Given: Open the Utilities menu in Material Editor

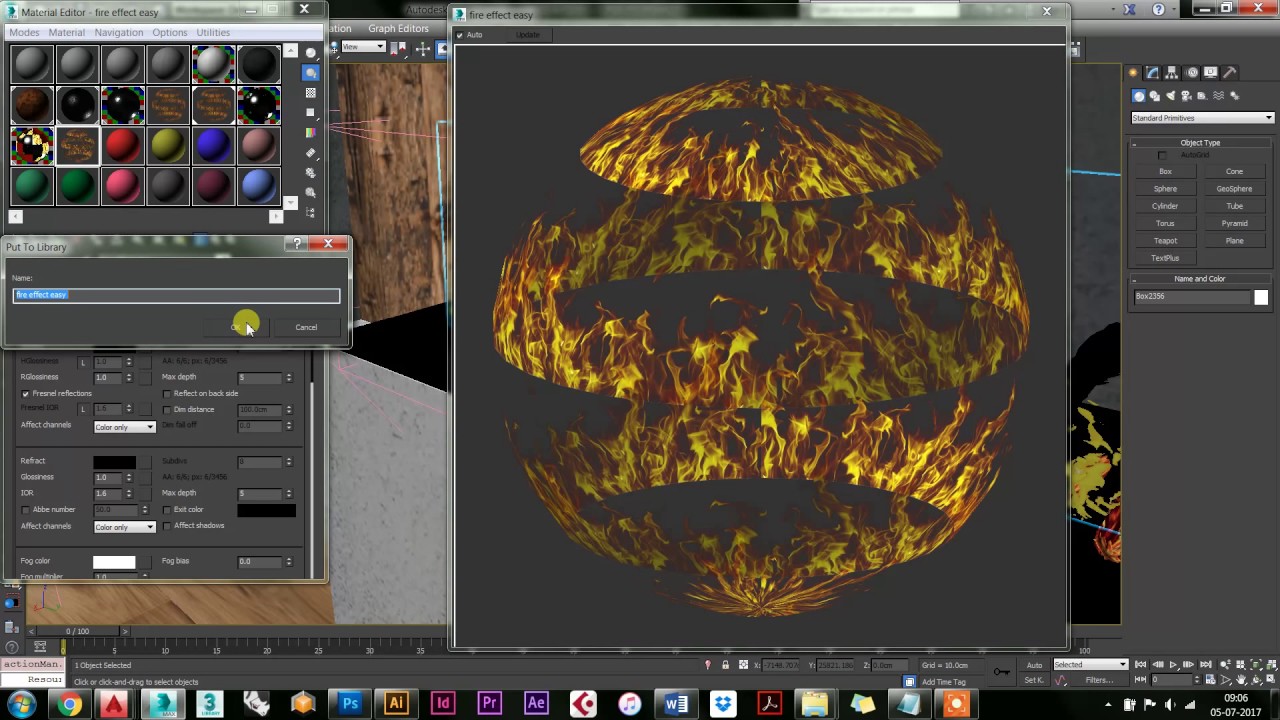Looking at the screenshot, I should pos(213,32).
